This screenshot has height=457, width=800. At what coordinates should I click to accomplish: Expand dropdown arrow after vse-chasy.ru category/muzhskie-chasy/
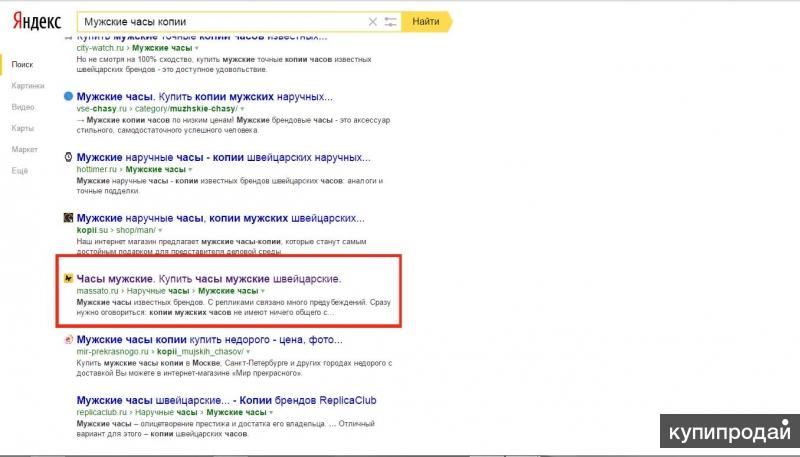coord(242,109)
